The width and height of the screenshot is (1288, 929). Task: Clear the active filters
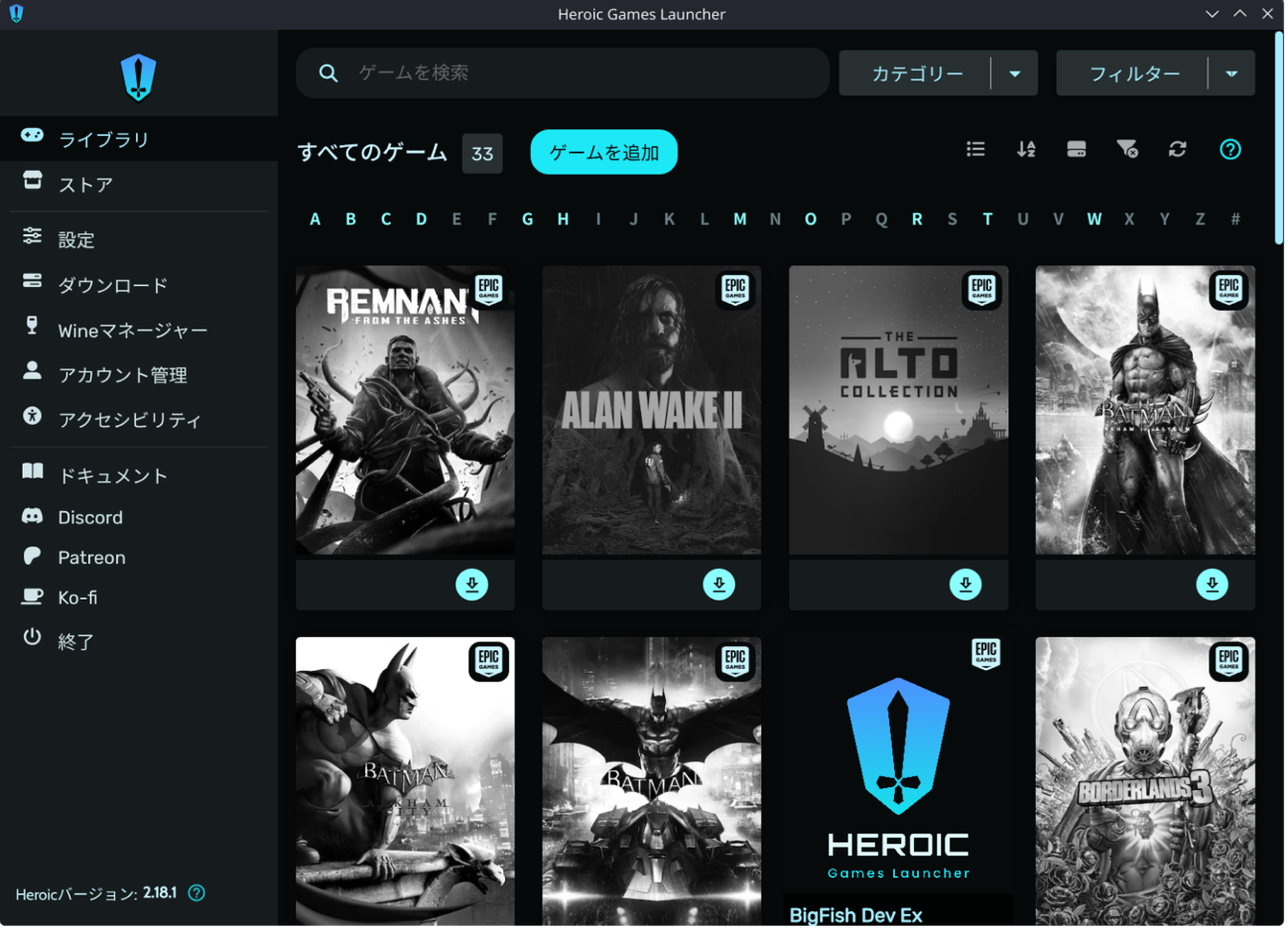coord(1127,149)
